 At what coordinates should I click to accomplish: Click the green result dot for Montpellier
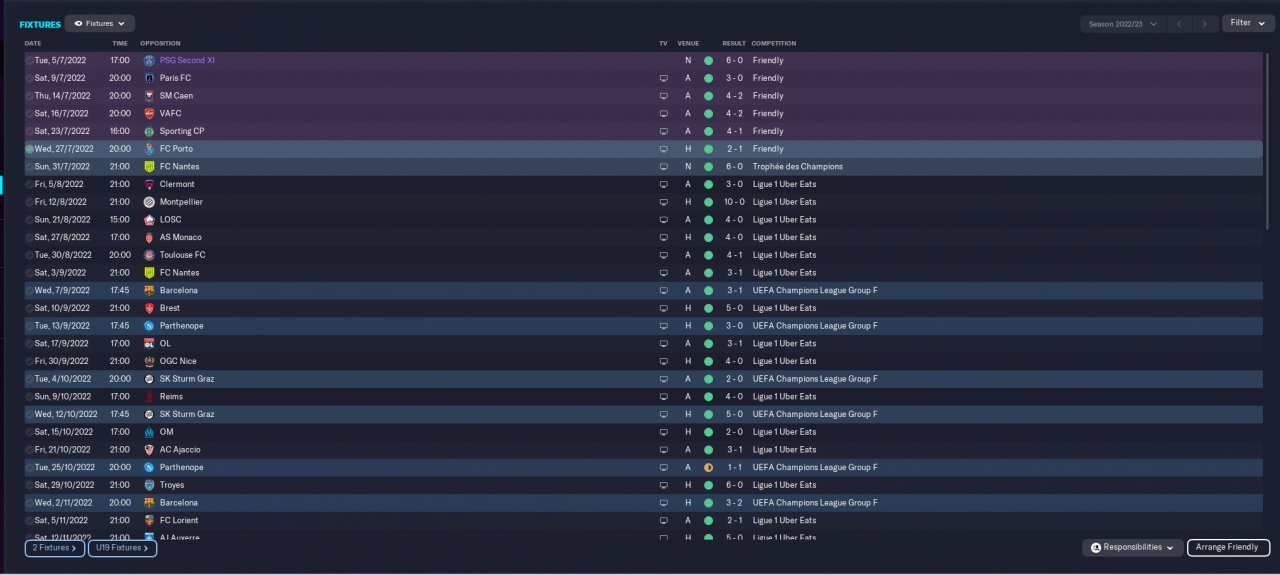coord(708,202)
